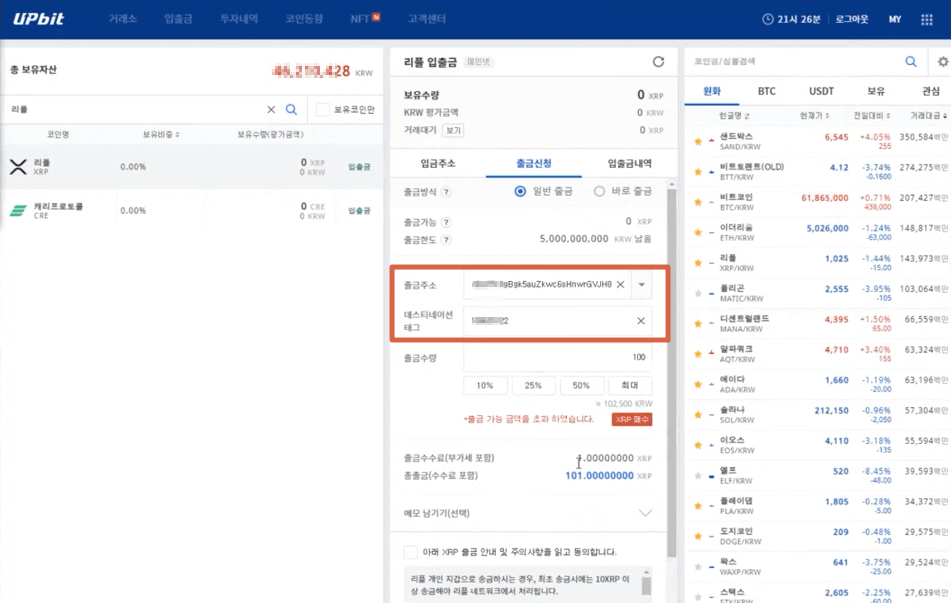The width and height of the screenshot is (951, 603).
Task: Open the 출금주소 dropdown arrow
Action: tap(642, 285)
